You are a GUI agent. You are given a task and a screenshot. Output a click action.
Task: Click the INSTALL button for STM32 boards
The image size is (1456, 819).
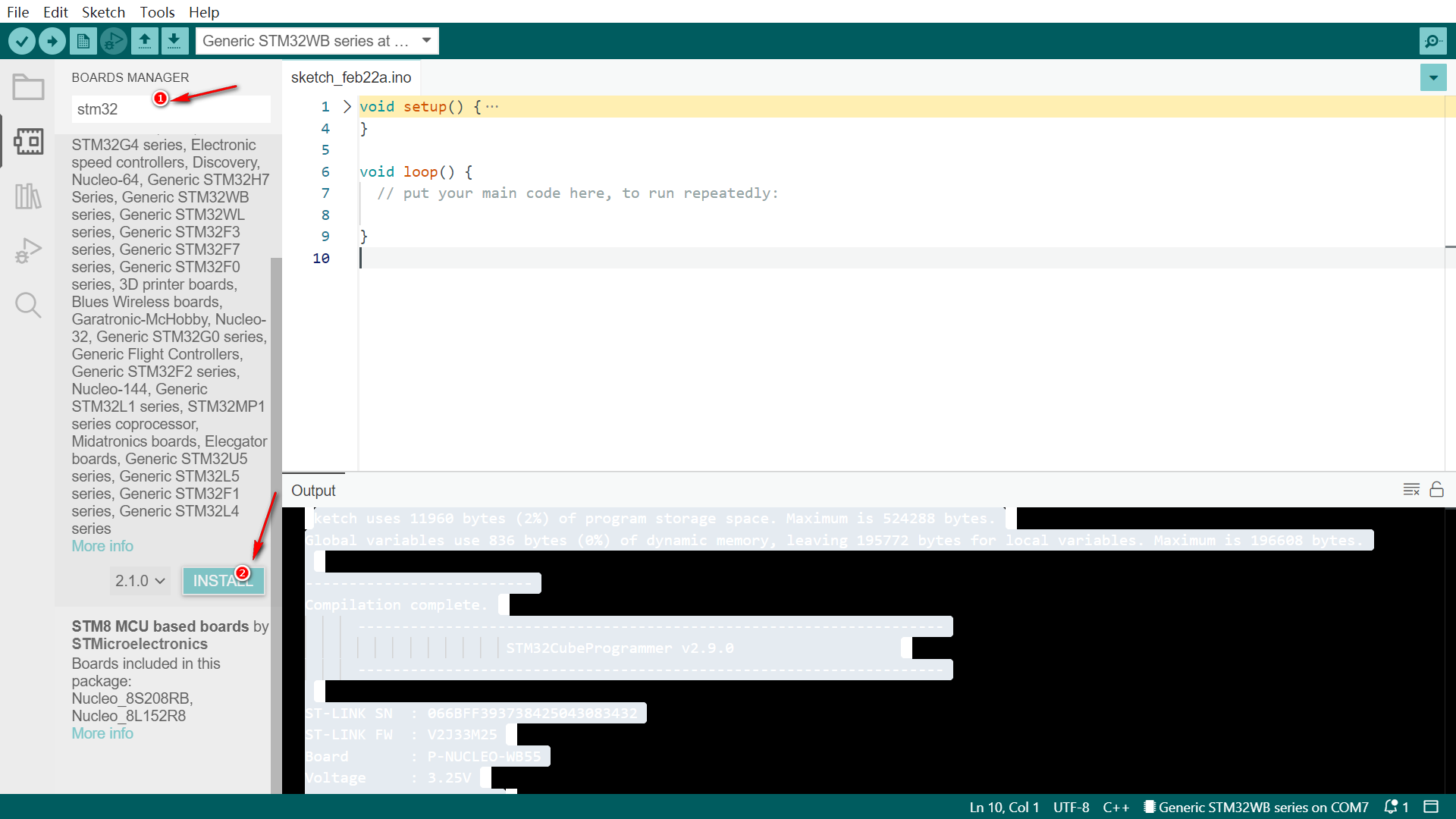223,581
